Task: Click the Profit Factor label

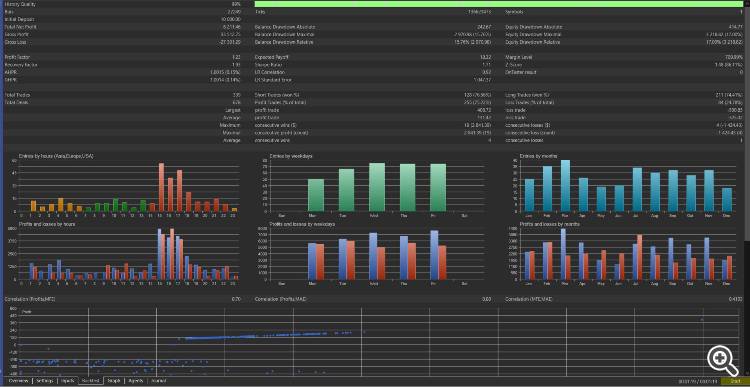Action: (x=17, y=57)
